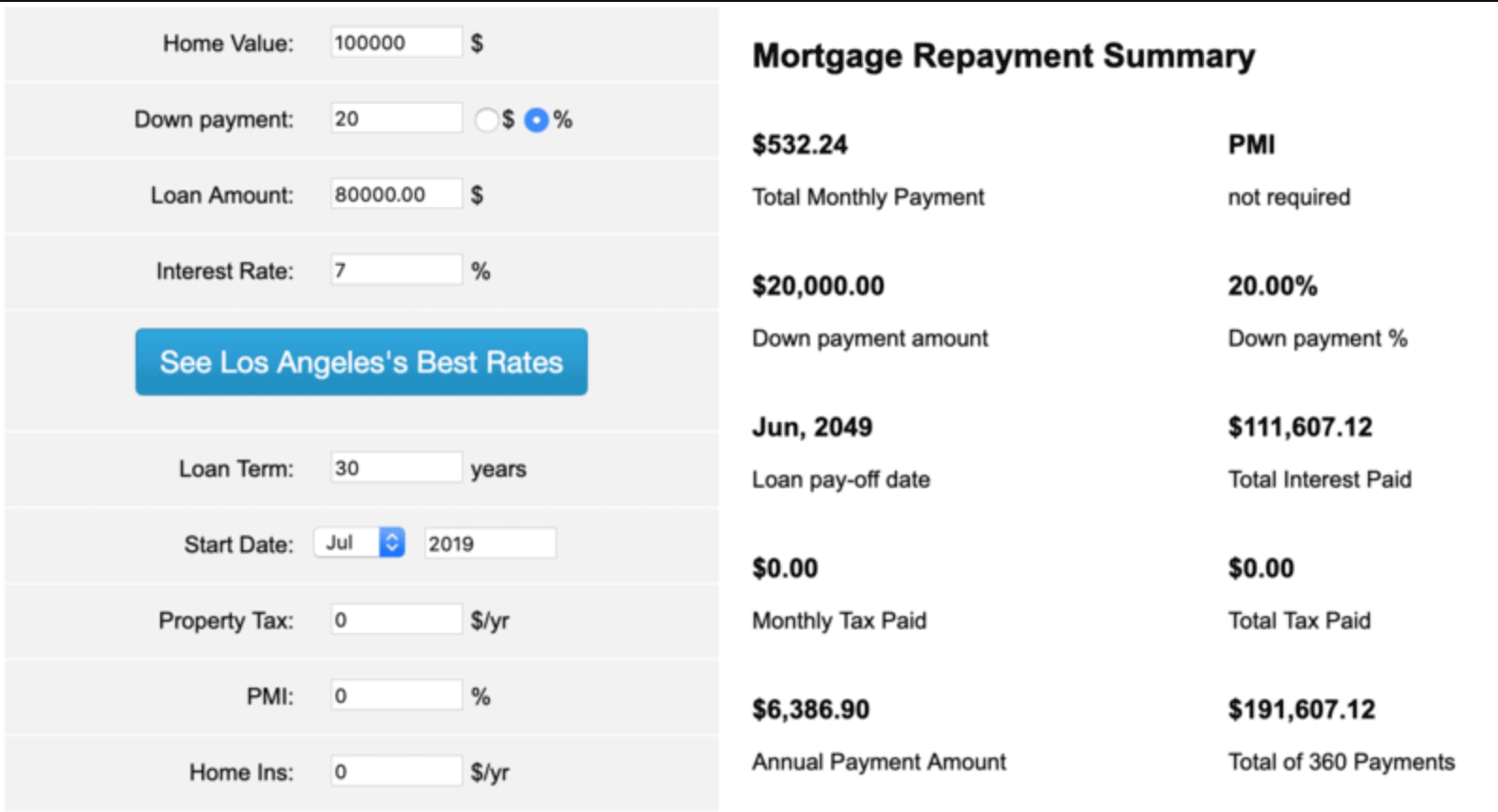The width and height of the screenshot is (1498, 812).
Task: Focus the Property Tax input field
Action: point(396,620)
